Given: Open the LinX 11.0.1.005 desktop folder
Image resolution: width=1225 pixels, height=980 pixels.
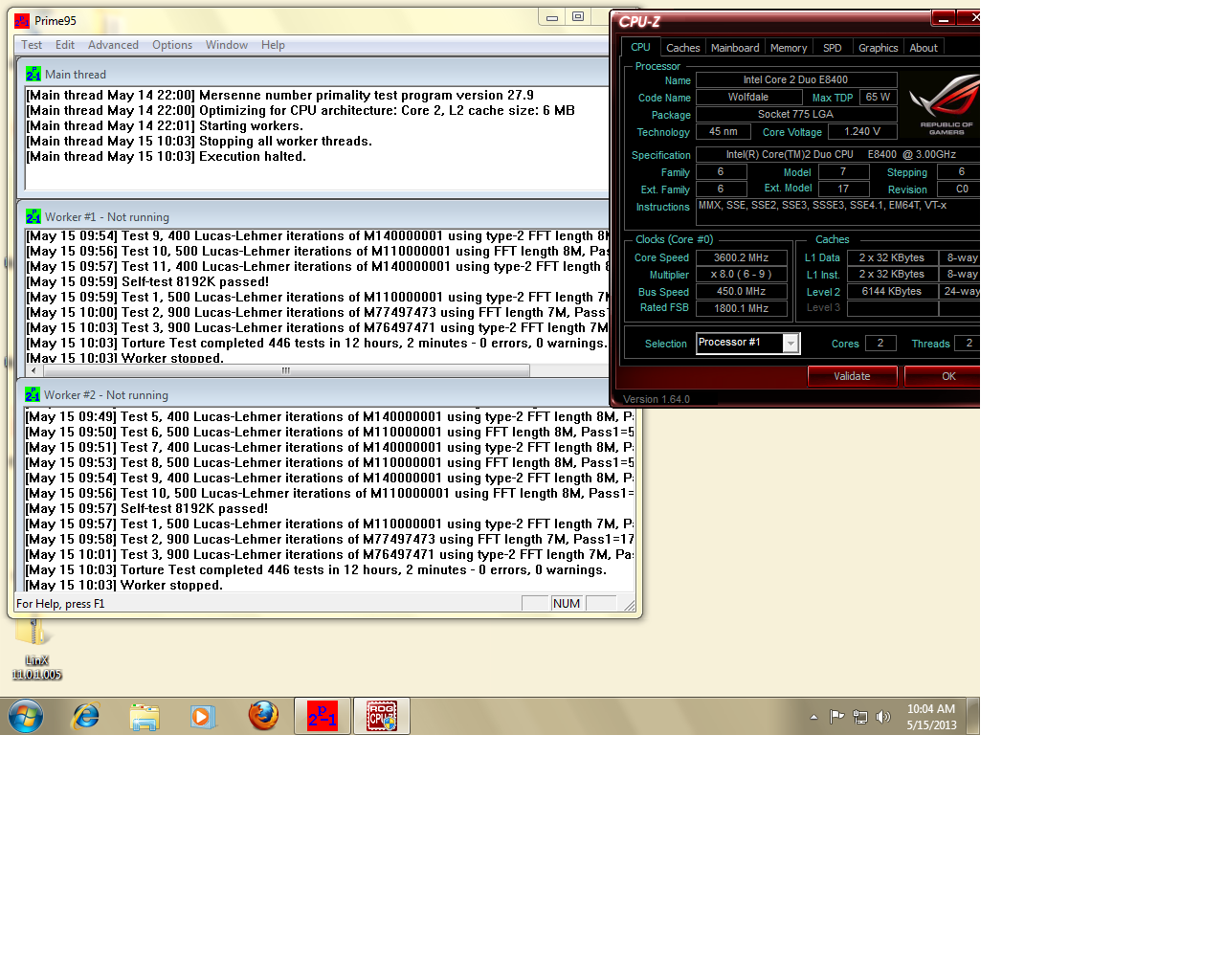Looking at the screenshot, I should click(36, 648).
